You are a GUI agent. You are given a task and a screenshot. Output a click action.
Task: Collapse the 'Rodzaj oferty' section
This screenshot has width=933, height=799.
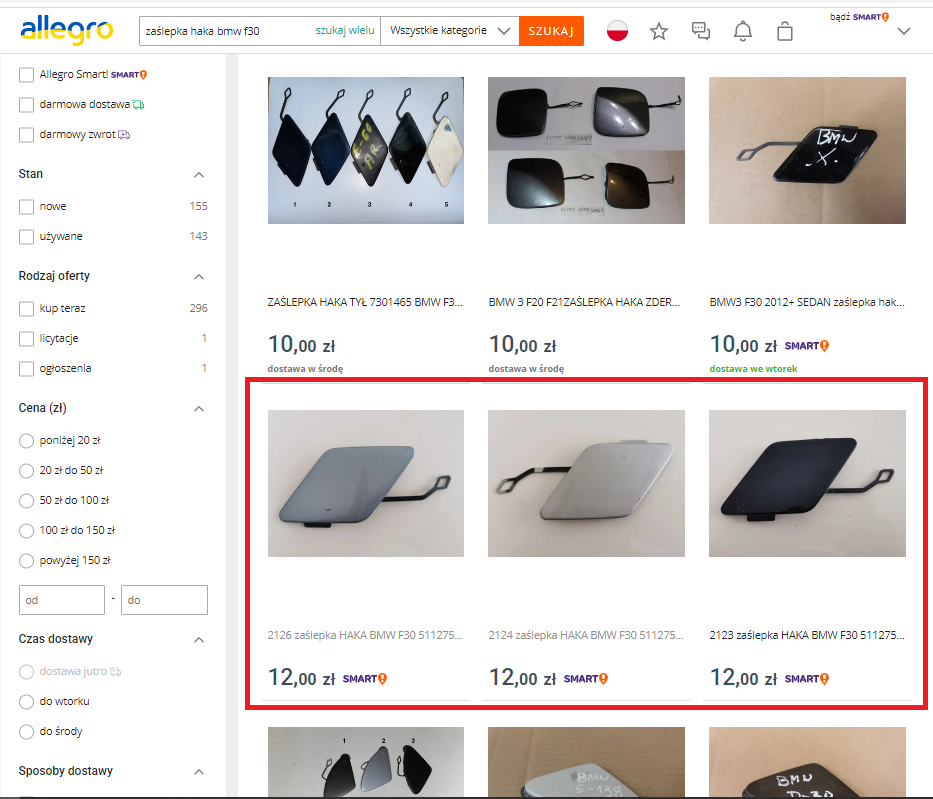click(199, 277)
